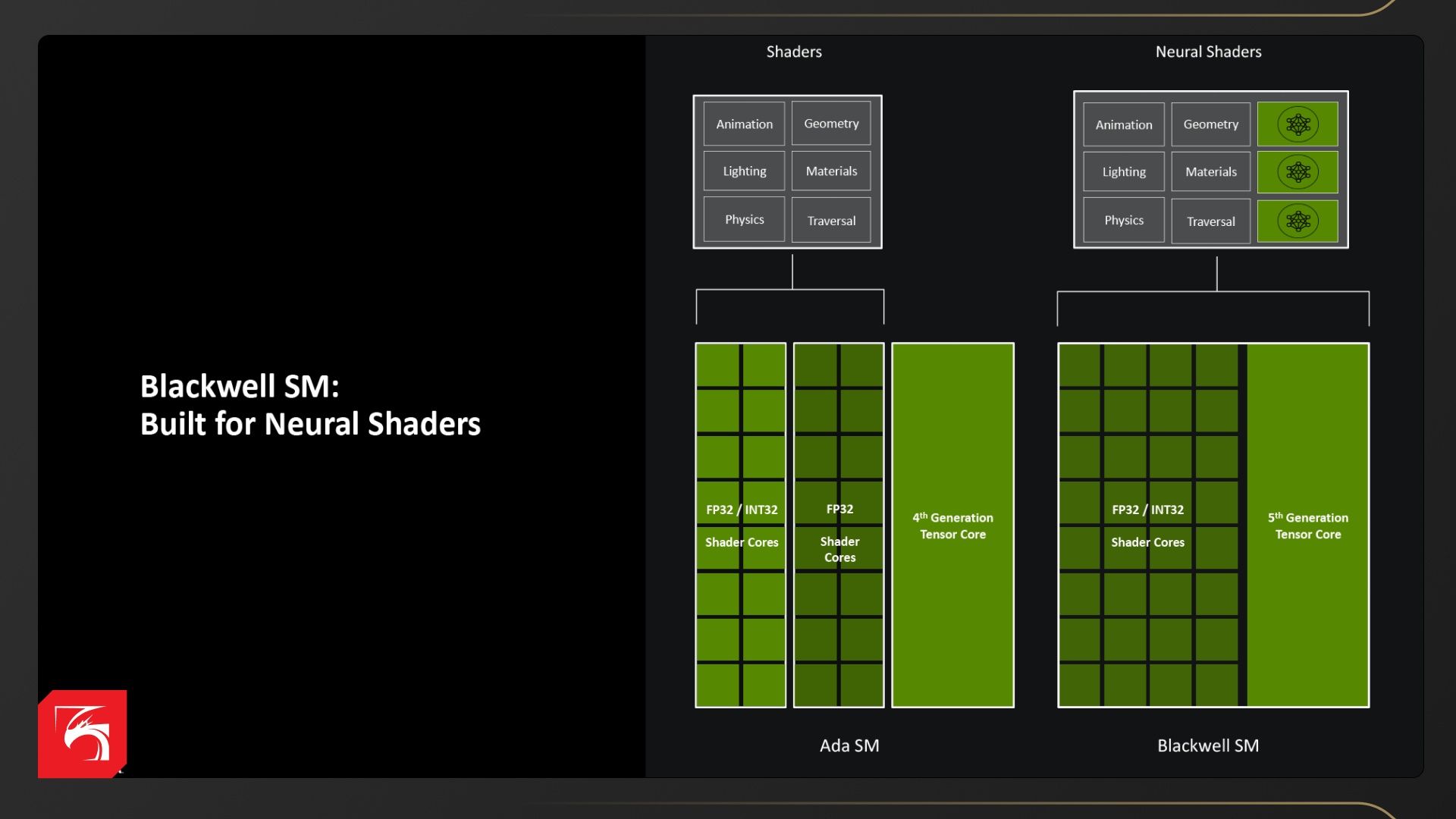Click the Ada SM FP32 Shader Cores label
Screen dimensions: 1456x819
click(x=839, y=533)
